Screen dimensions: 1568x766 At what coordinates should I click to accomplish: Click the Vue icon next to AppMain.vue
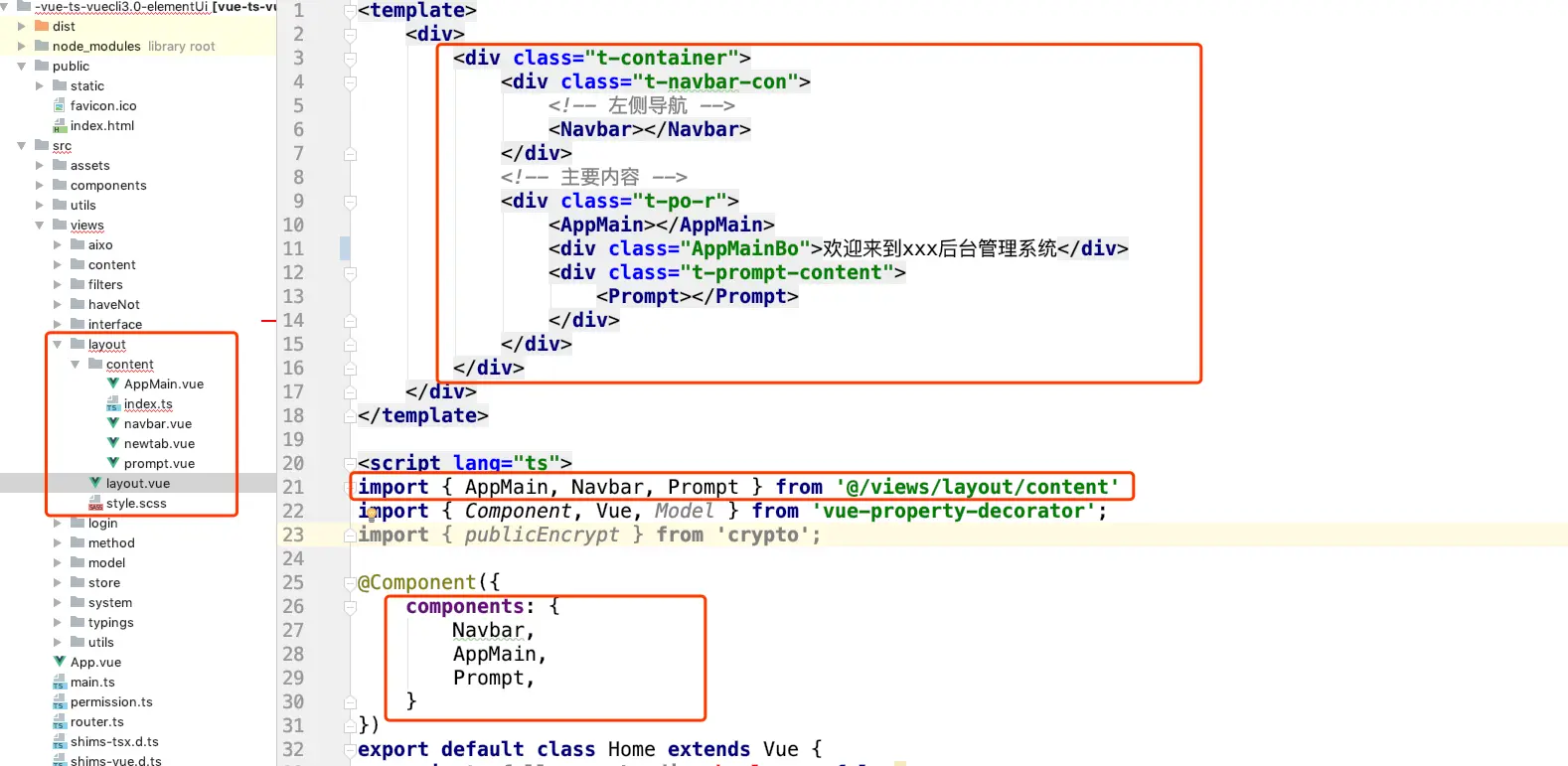coord(113,383)
